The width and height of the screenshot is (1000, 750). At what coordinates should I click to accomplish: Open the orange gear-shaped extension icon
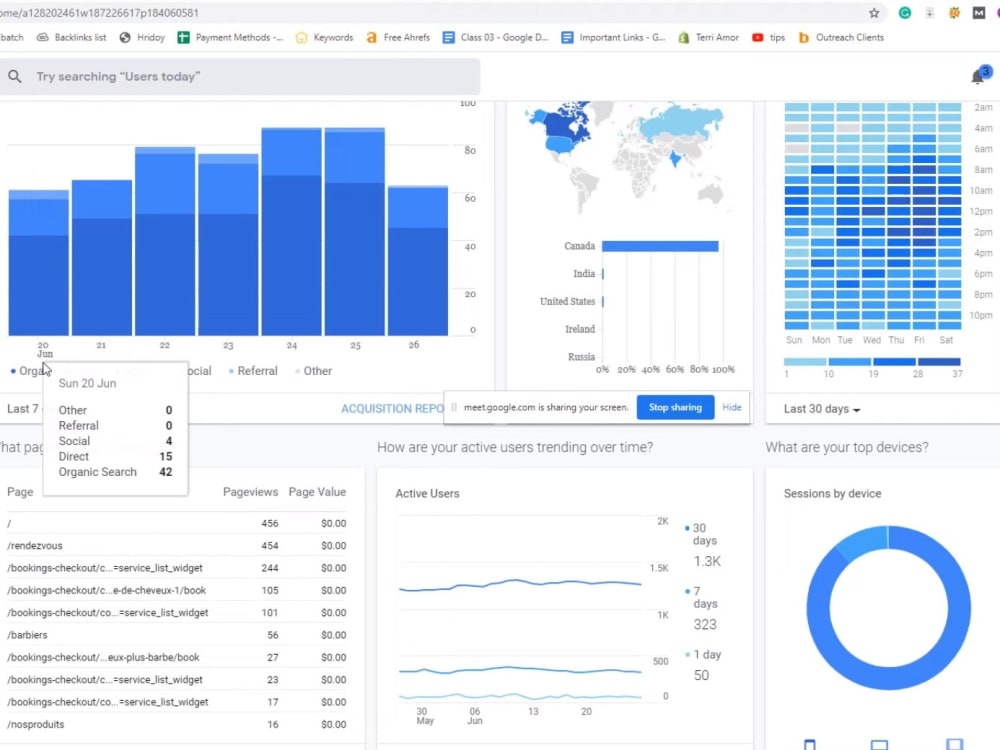(x=954, y=13)
